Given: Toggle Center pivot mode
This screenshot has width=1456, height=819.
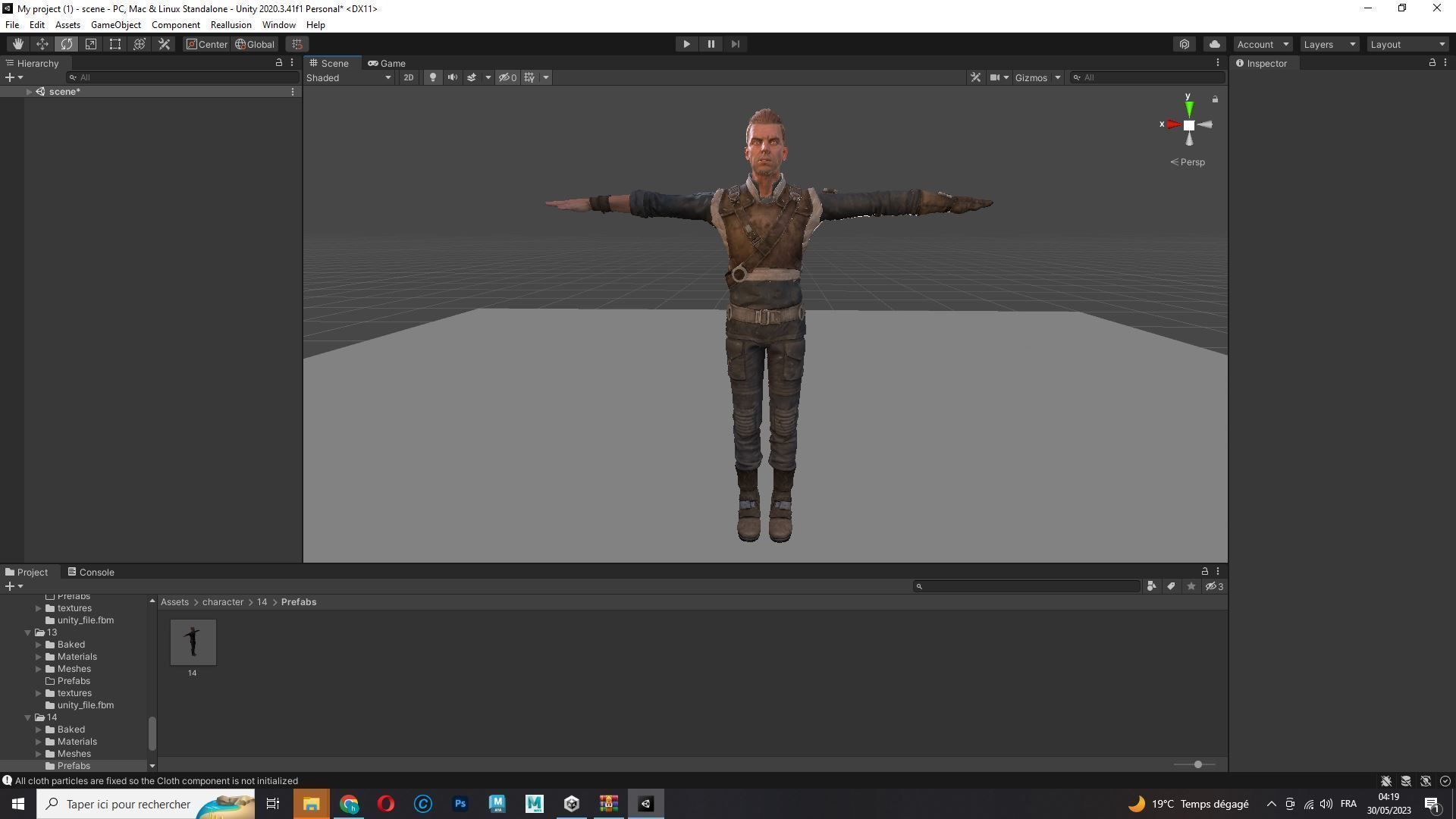Looking at the screenshot, I should click(207, 44).
